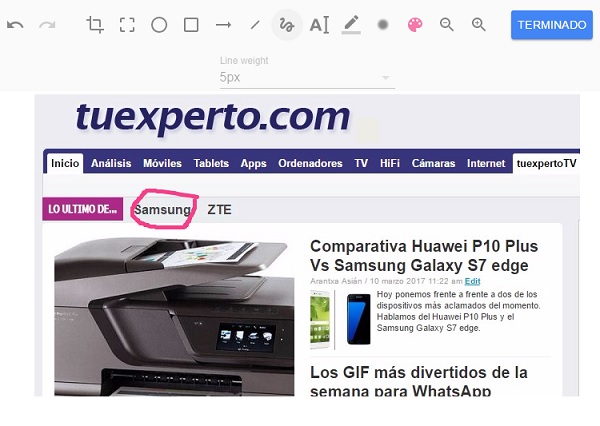Select the freehand squiggle draw tool

[287, 25]
